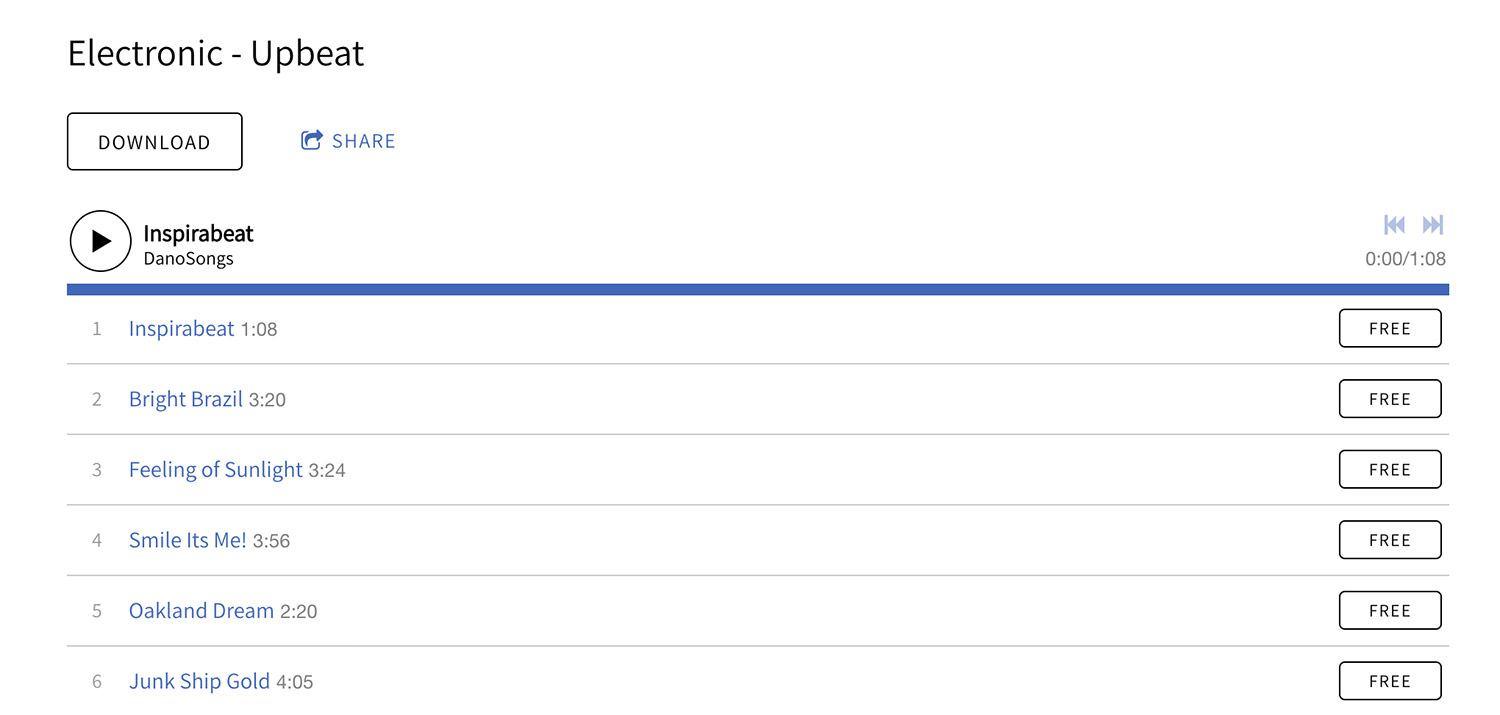Click the share arrow icon

pos(312,140)
